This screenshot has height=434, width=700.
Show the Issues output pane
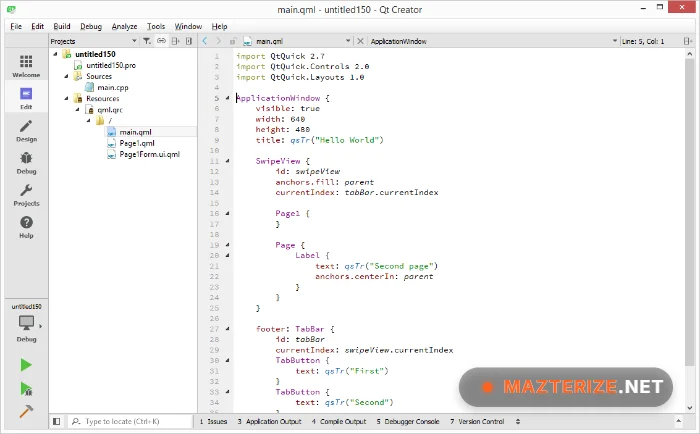[x=213, y=421]
